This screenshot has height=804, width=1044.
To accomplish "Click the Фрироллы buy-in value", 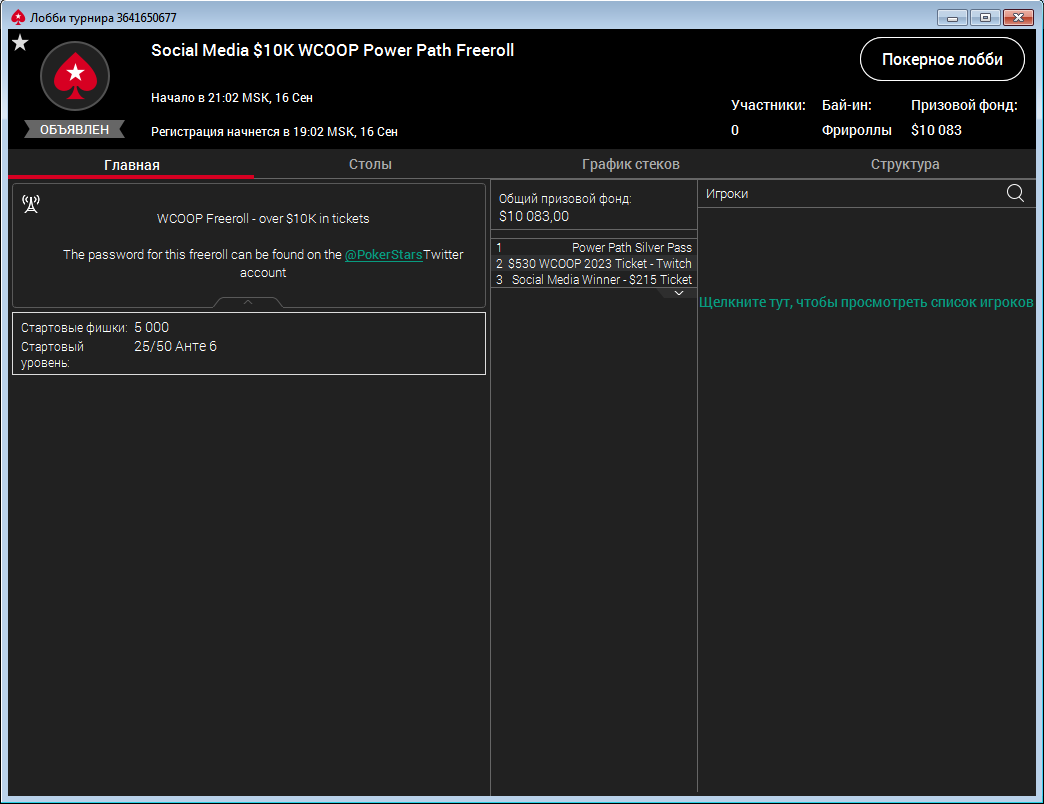I will (856, 130).
